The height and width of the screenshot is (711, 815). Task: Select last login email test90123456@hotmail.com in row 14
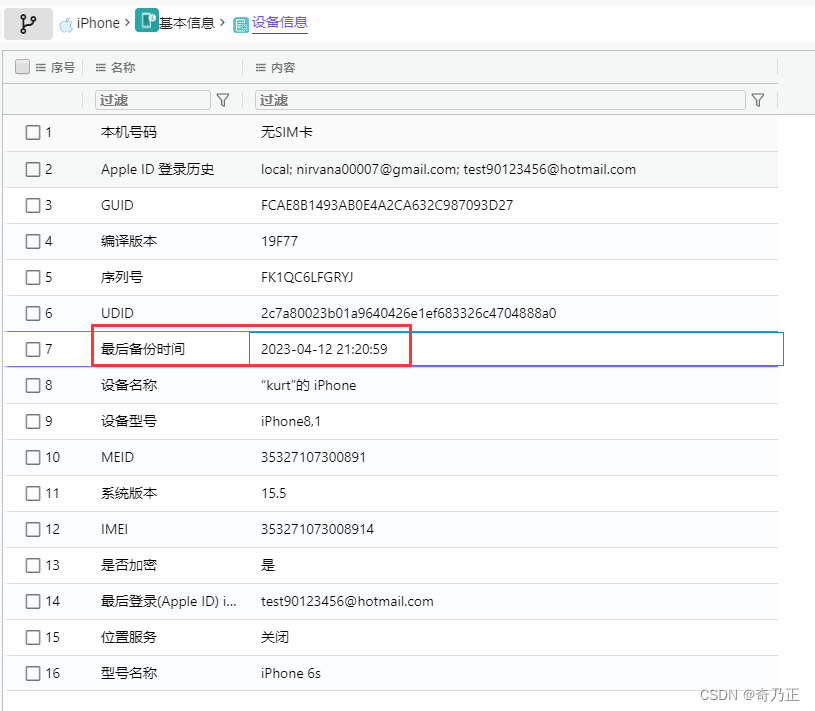(347, 601)
